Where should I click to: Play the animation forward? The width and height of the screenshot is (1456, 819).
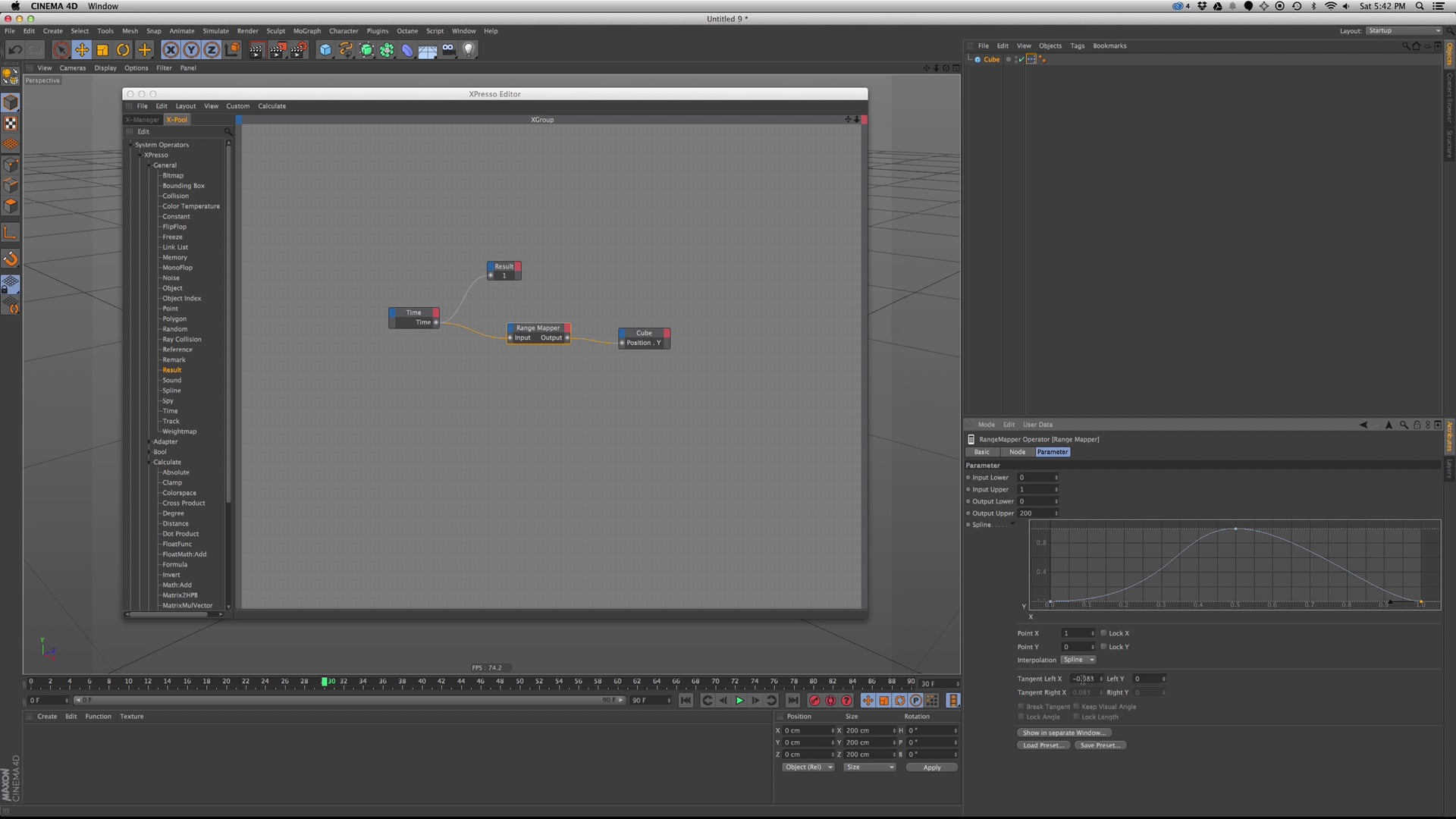[x=739, y=701]
